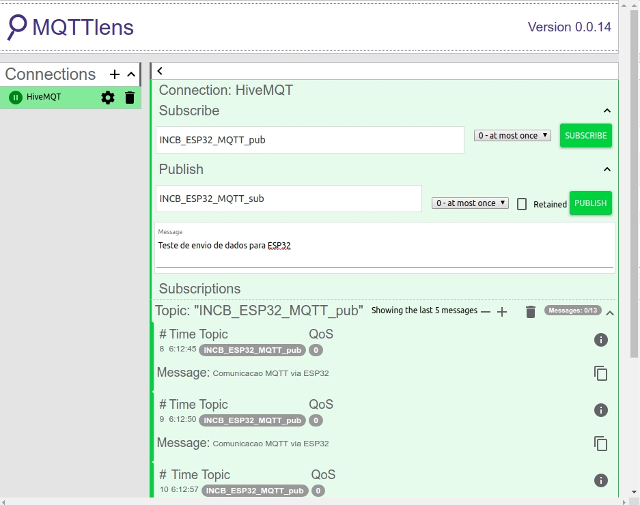The height and width of the screenshot is (505, 640).
Task: Click the PUBLISH button
Action: click(x=591, y=203)
